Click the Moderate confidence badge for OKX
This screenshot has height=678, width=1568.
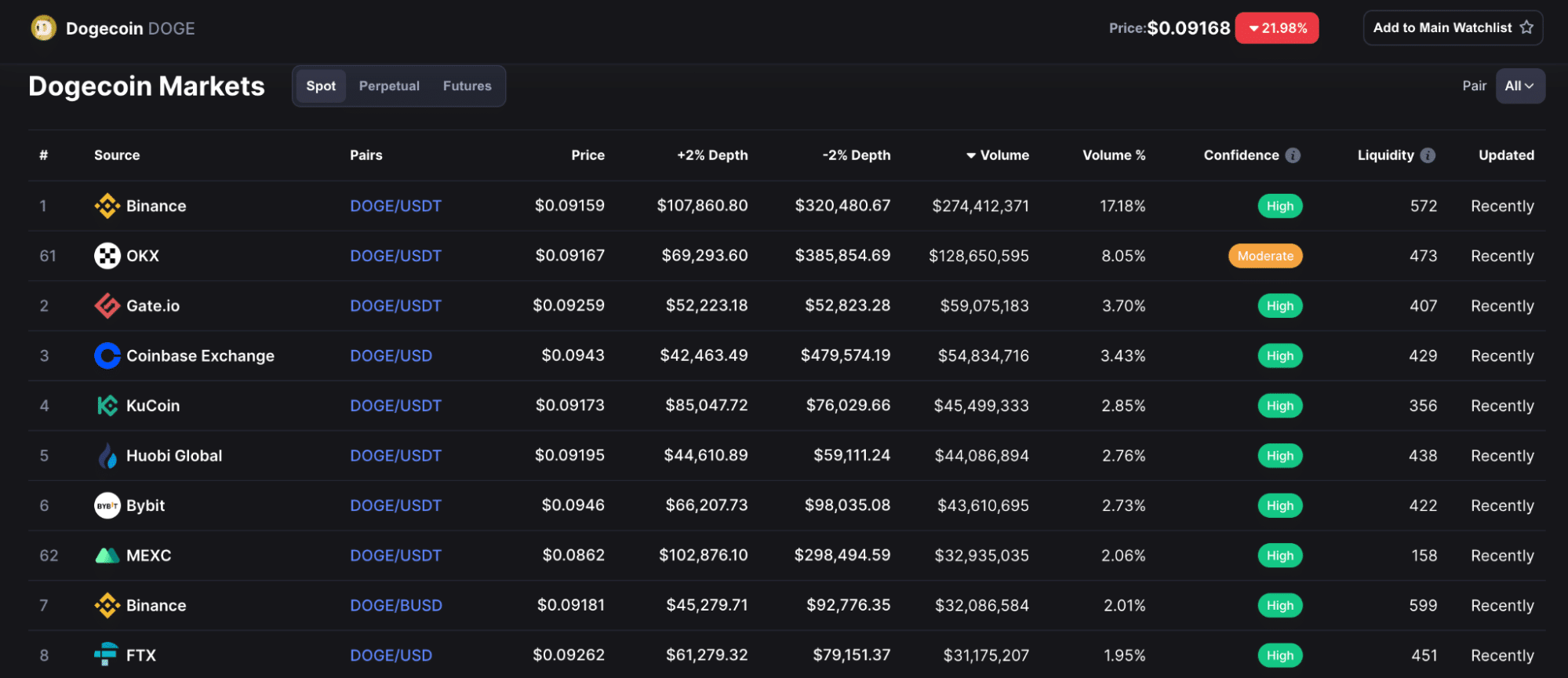click(1265, 256)
